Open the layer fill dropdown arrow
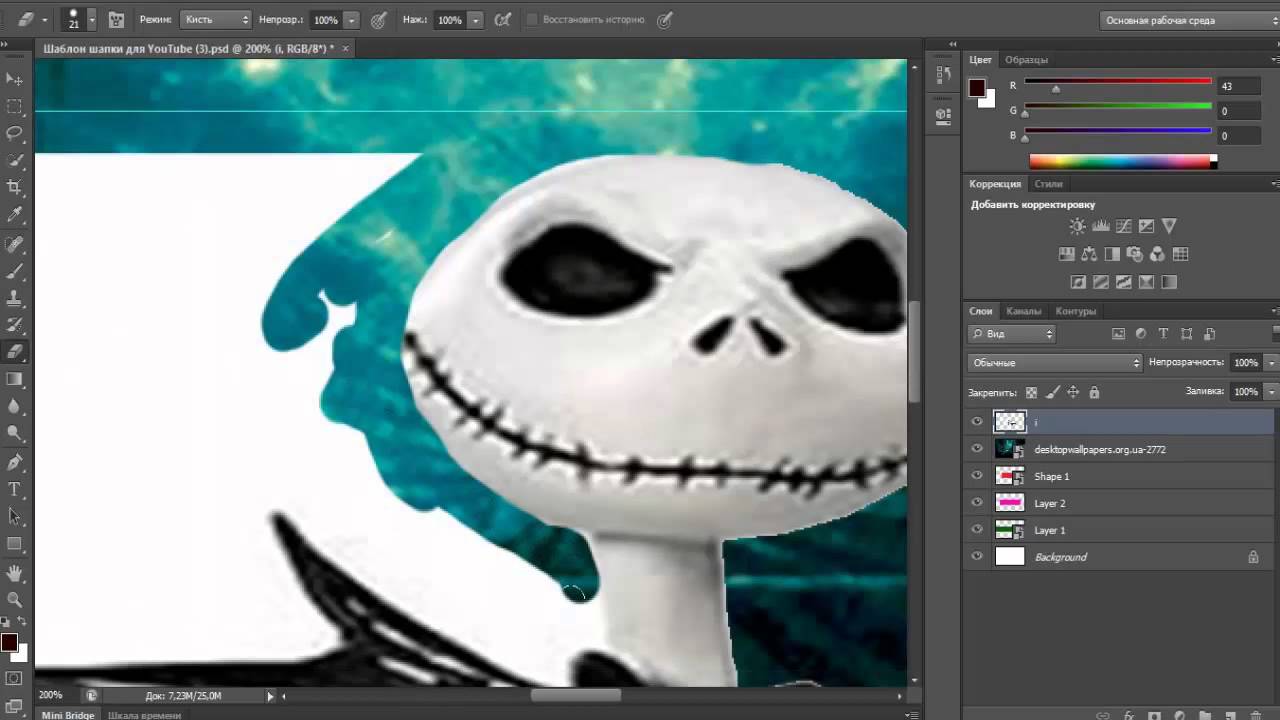1280x720 pixels. [1271, 391]
